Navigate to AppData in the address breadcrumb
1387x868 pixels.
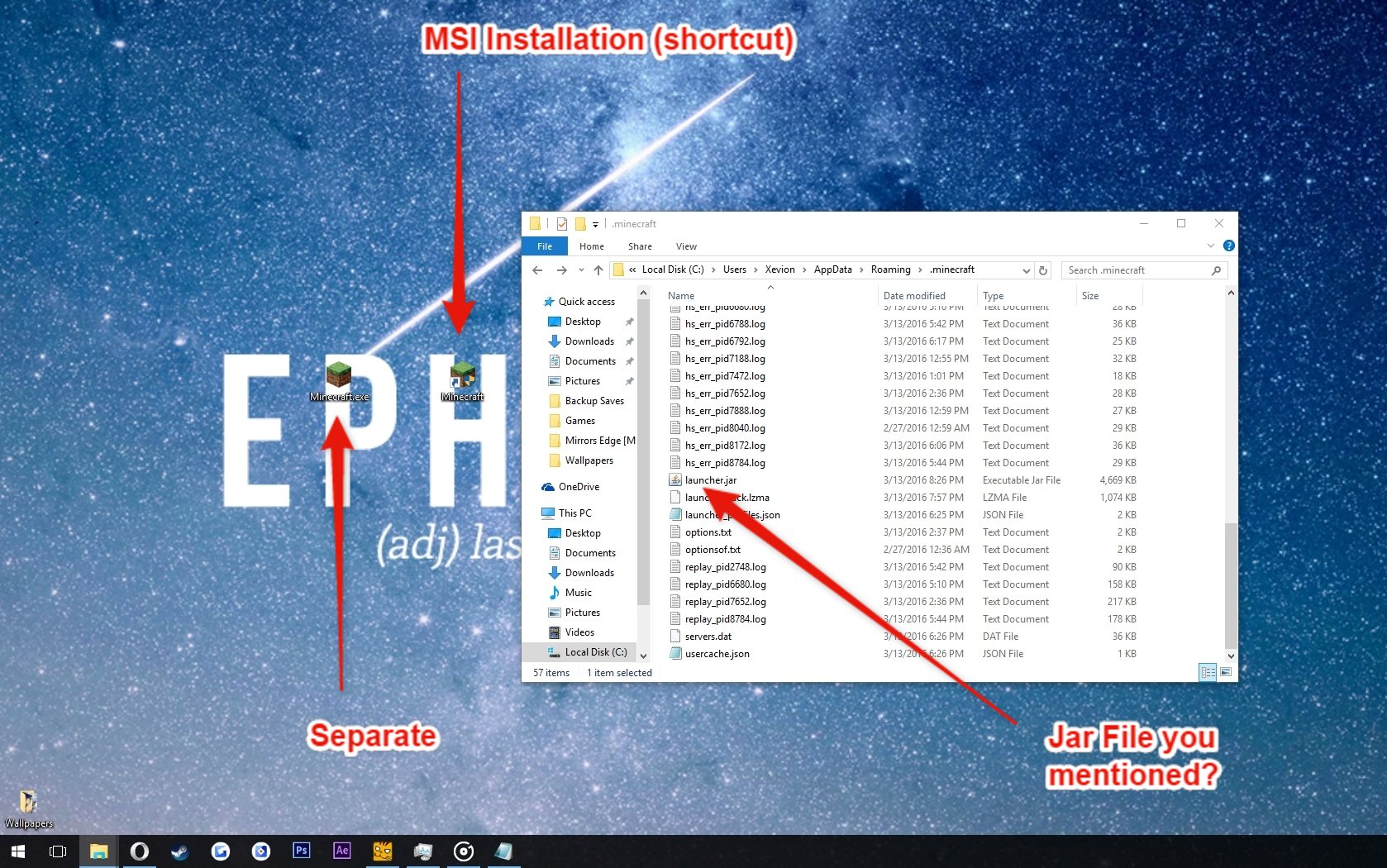coord(832,269)
